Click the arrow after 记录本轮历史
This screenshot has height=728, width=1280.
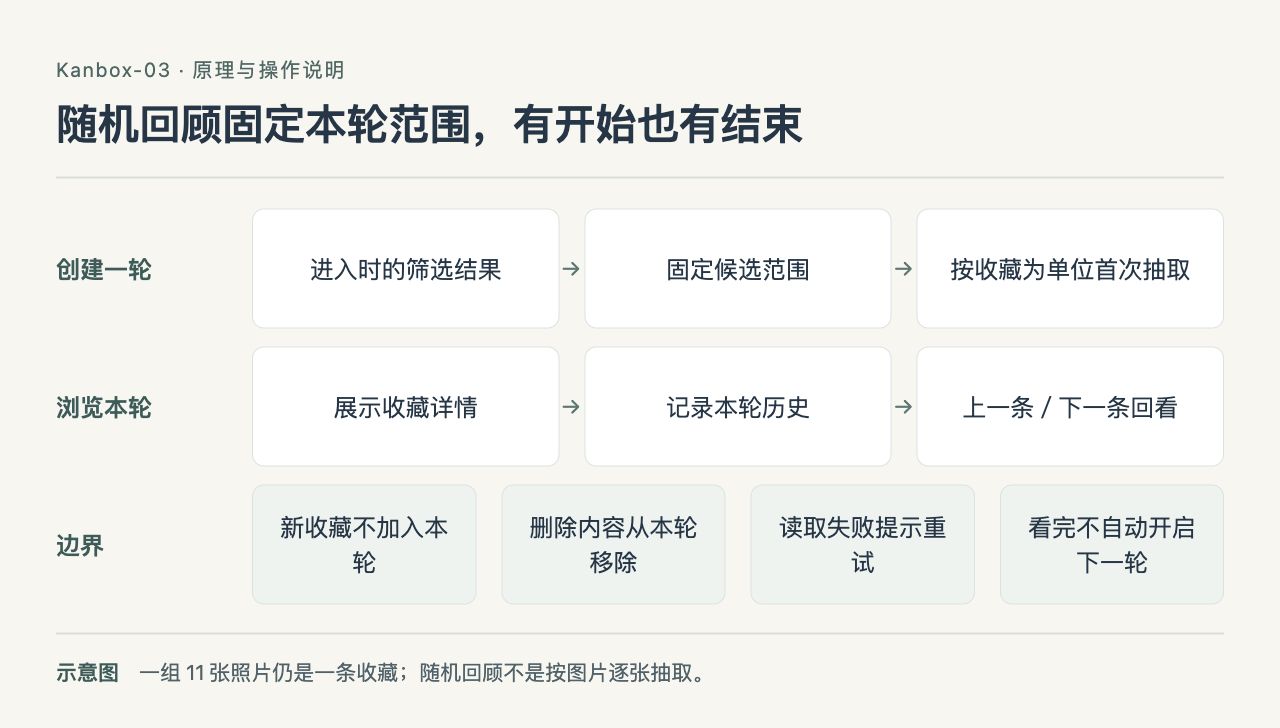tap(903, 407)
